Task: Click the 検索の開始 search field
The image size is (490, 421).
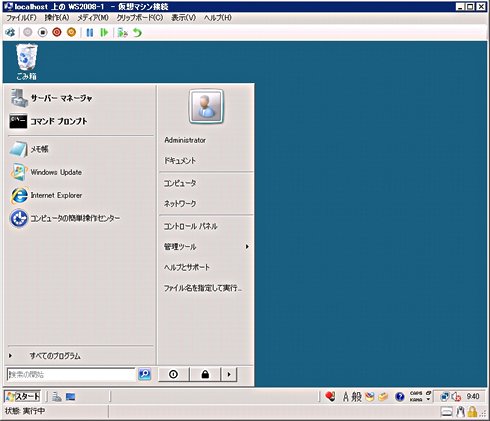Action: pyautogui.click(x=71, y=375)
